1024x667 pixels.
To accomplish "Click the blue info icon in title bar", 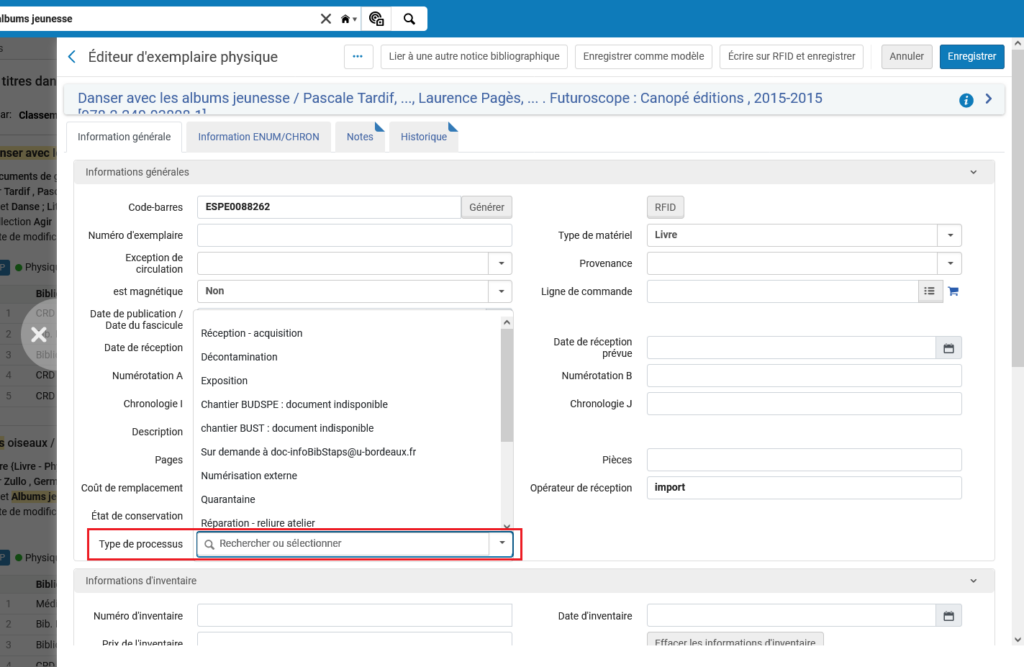I will [x=966, y=100].
